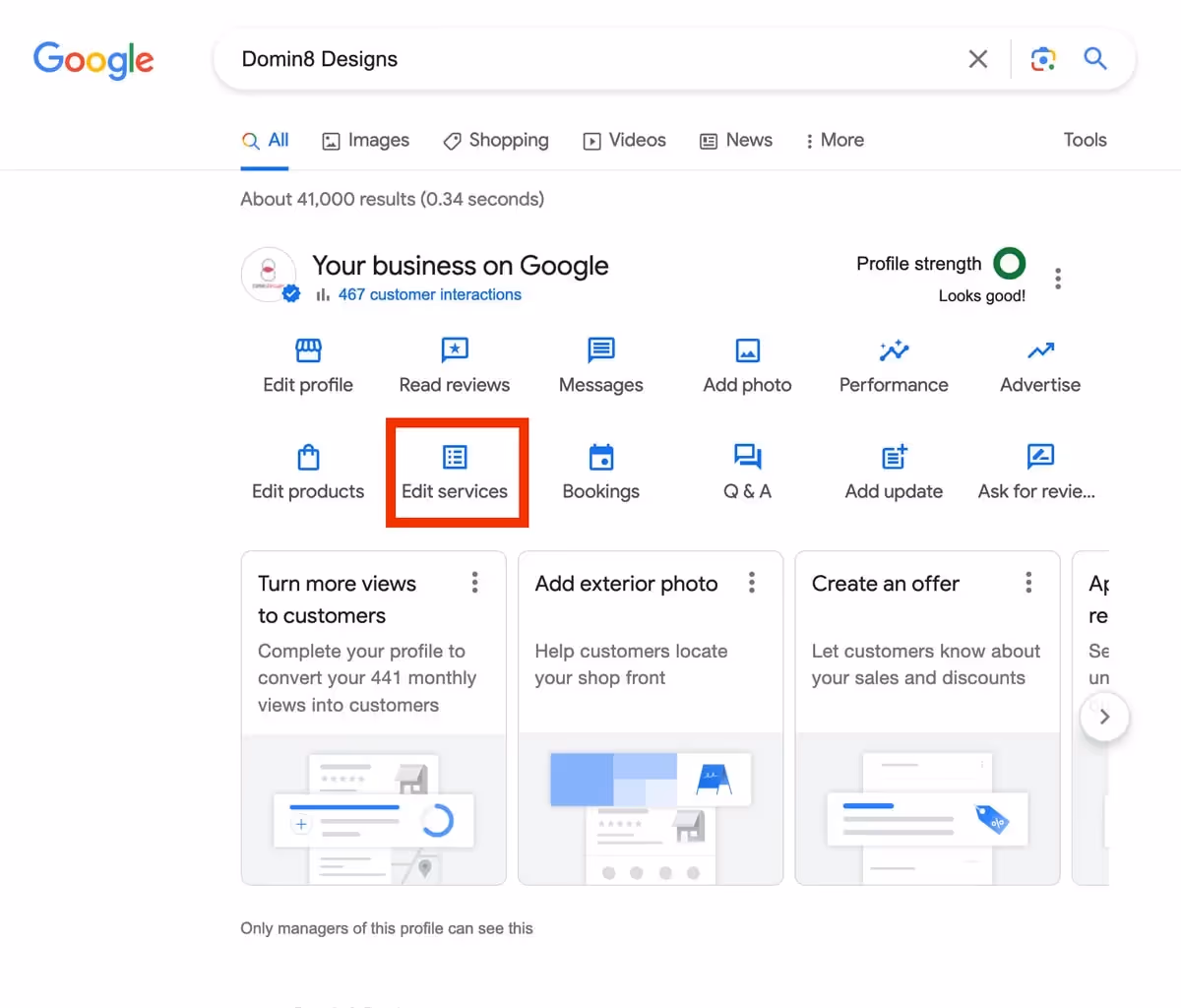This screenshot has height=1008, width=1181.
Task: Clear the search box with X icon
Action: tap(977, 59)
